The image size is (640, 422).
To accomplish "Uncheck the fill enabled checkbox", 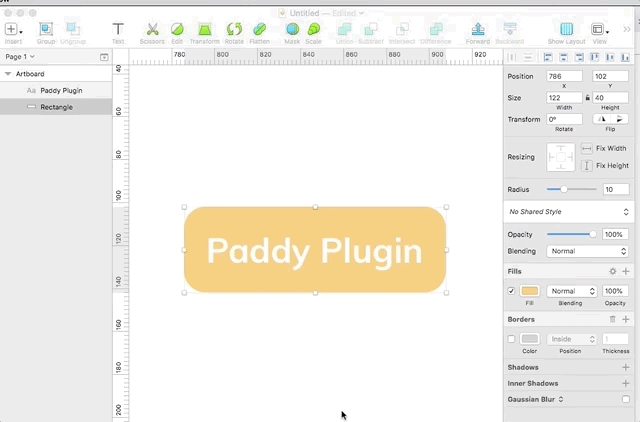I will click(x=511, y=291).
